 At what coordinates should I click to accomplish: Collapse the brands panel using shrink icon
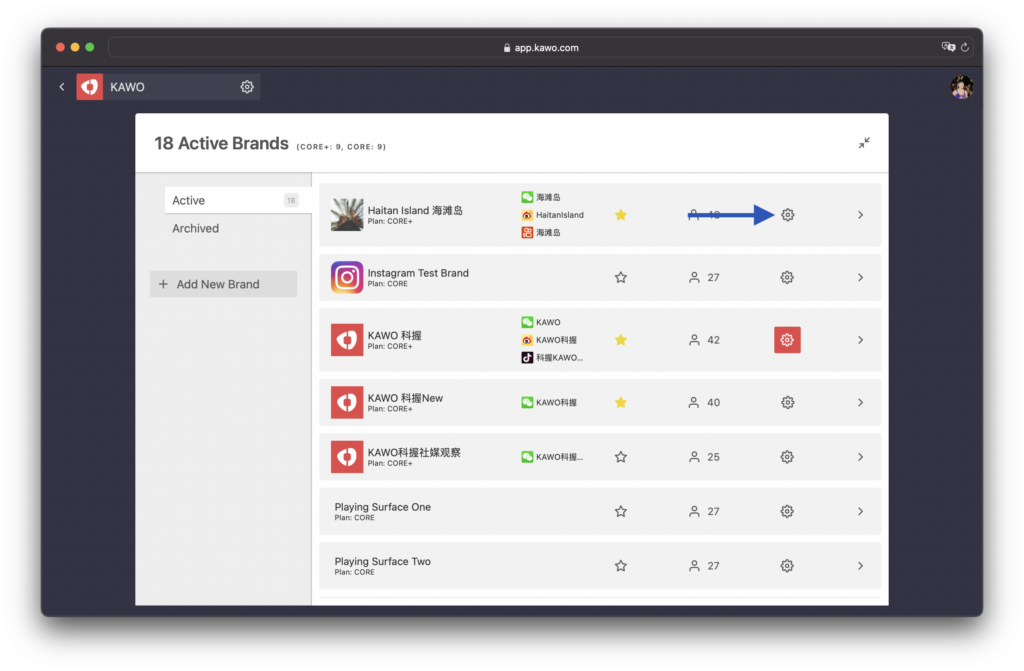[863, 143]
